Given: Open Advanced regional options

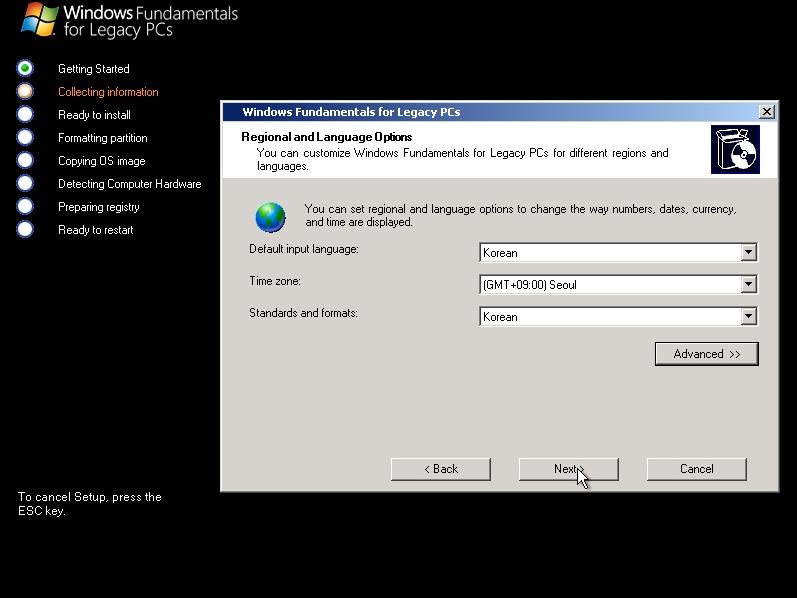Looking at the screenshot, I should point(707,354).
